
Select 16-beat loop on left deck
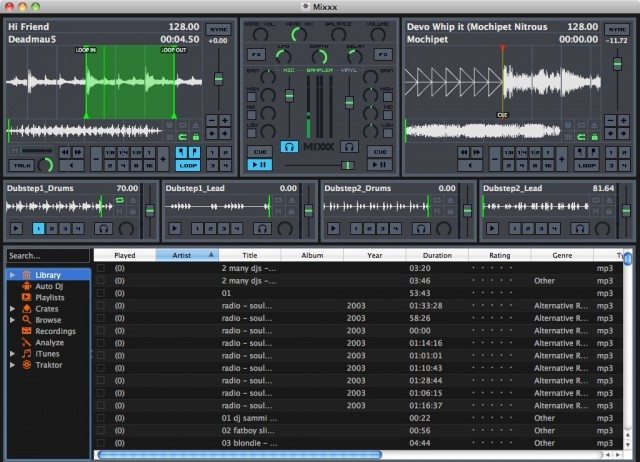(x=149, y=165)
